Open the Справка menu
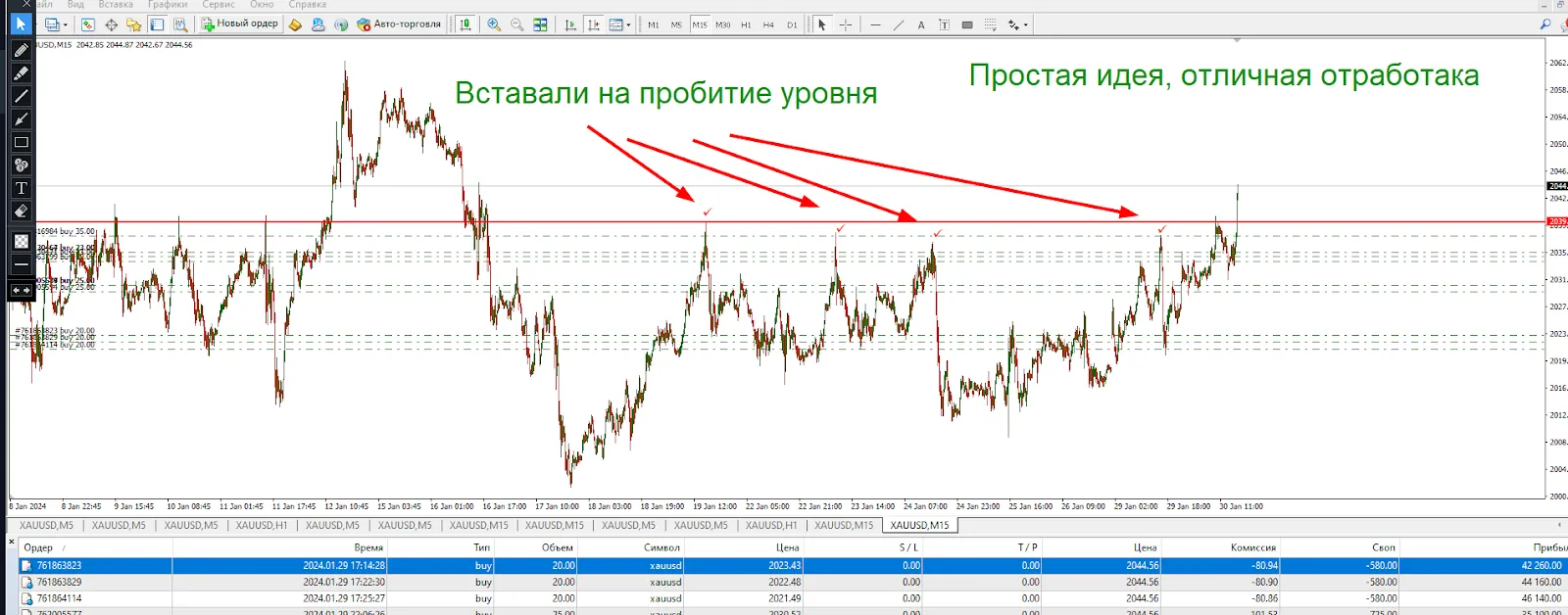Viewport: 1568px width, 615px height. click(x=308, y=5)
